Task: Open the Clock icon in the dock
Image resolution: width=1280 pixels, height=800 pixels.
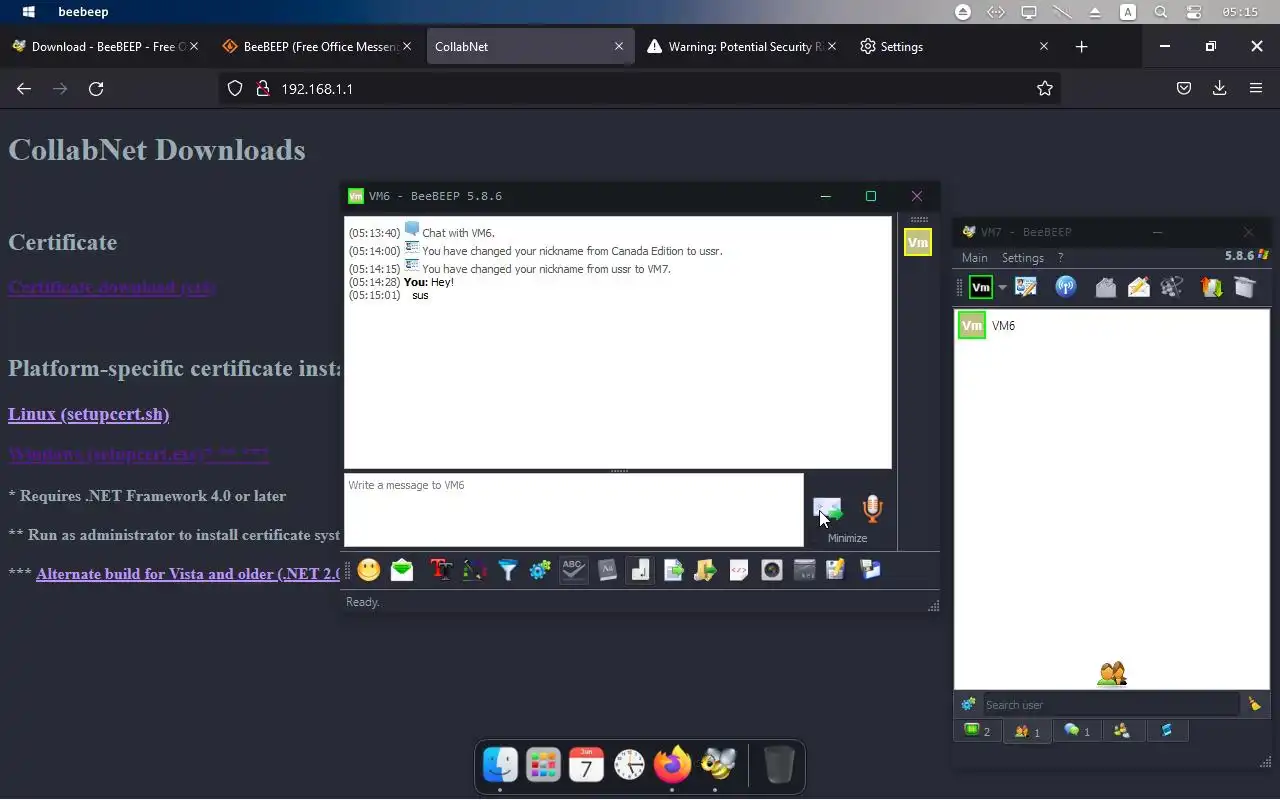Action: click(629, 766)
